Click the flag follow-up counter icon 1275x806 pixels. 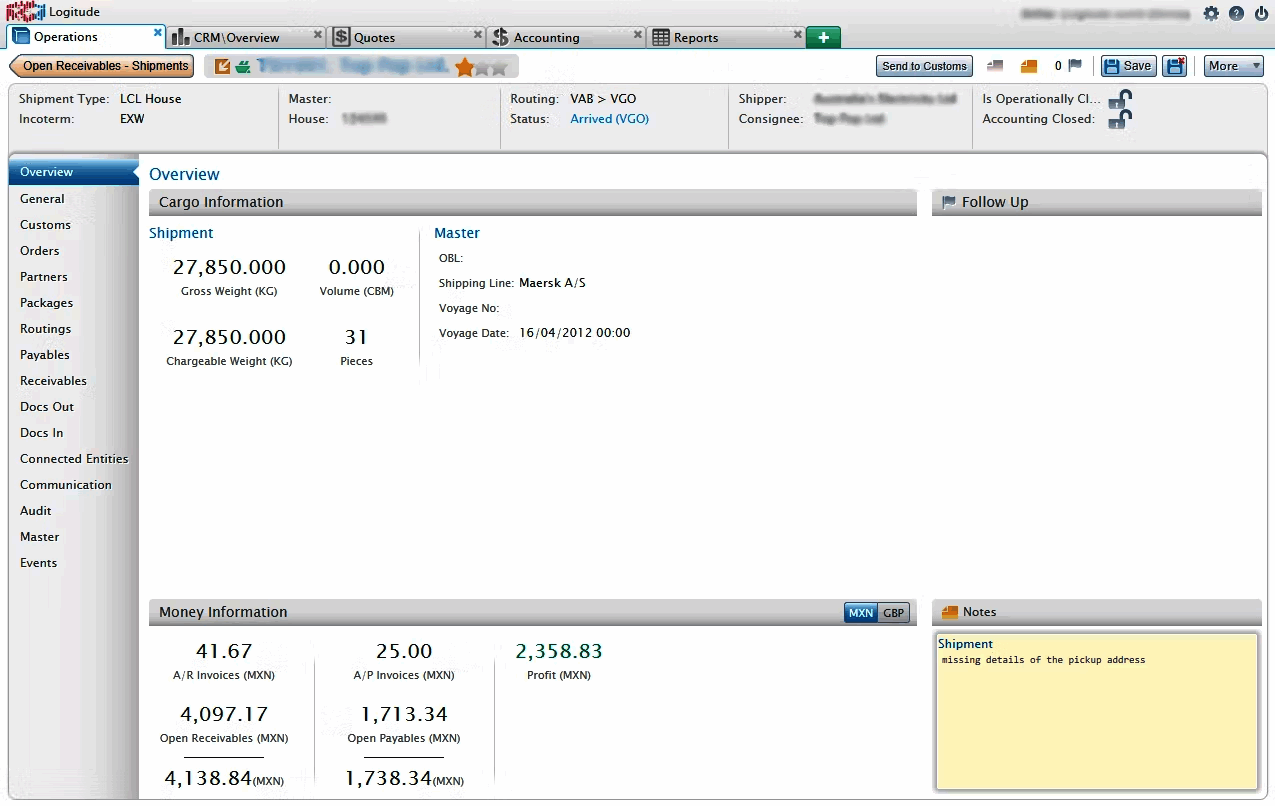(x=1075, y=66)
